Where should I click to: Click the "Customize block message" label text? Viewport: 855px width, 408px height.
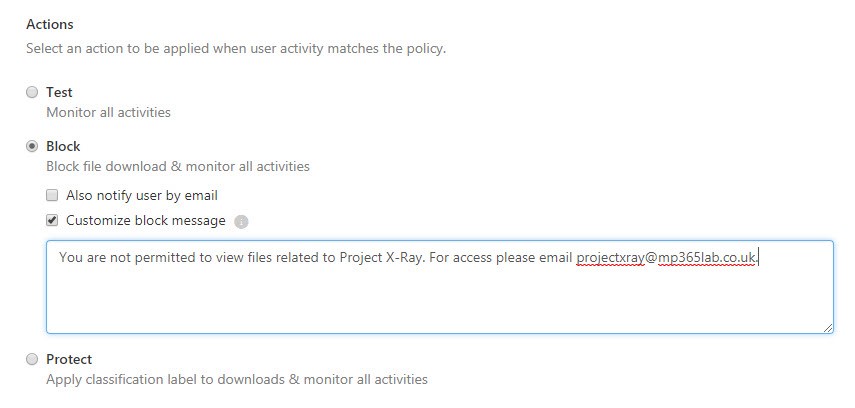pos(145,221)
